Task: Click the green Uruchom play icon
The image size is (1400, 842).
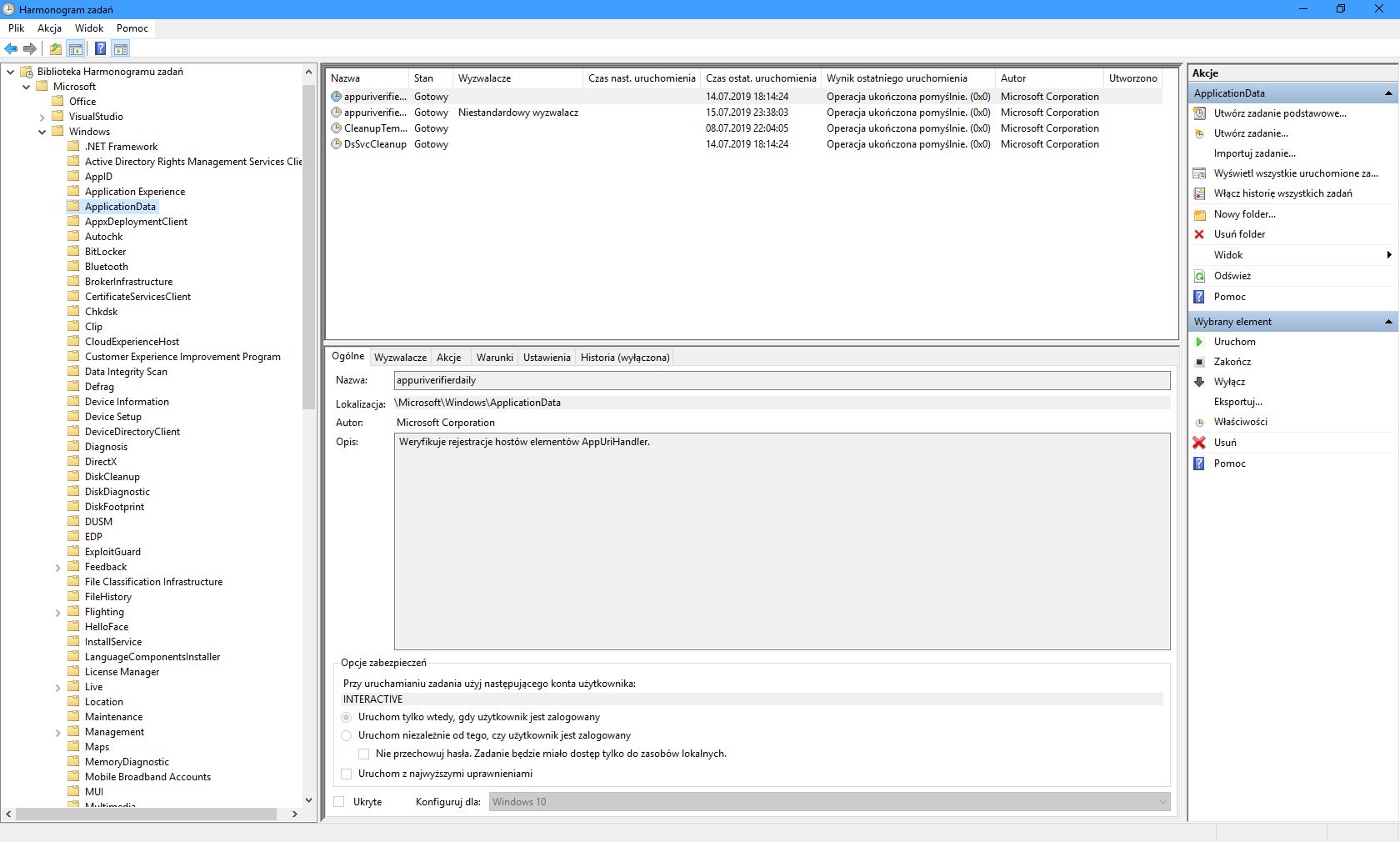Action: pos(1199,342)
